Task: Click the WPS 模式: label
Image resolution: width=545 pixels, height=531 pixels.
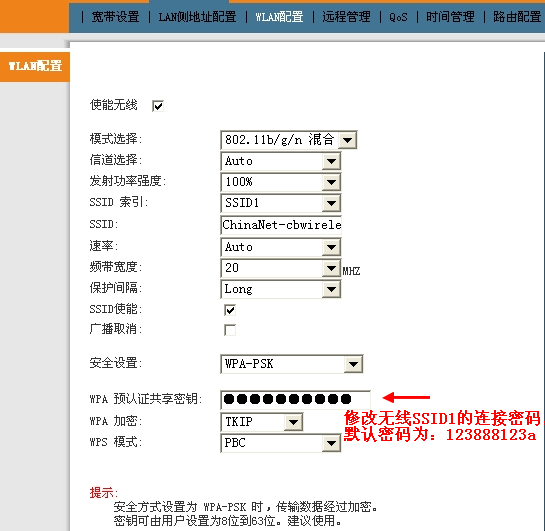Action: (x=116, y=442)
